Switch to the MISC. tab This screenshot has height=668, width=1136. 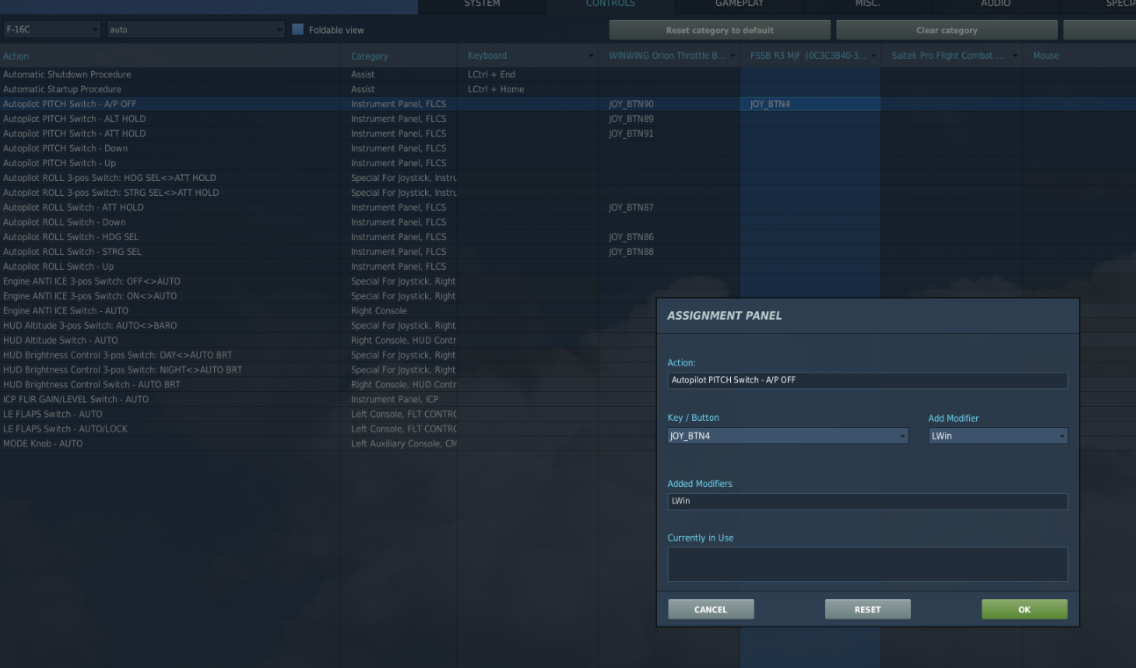click(867, 4)
